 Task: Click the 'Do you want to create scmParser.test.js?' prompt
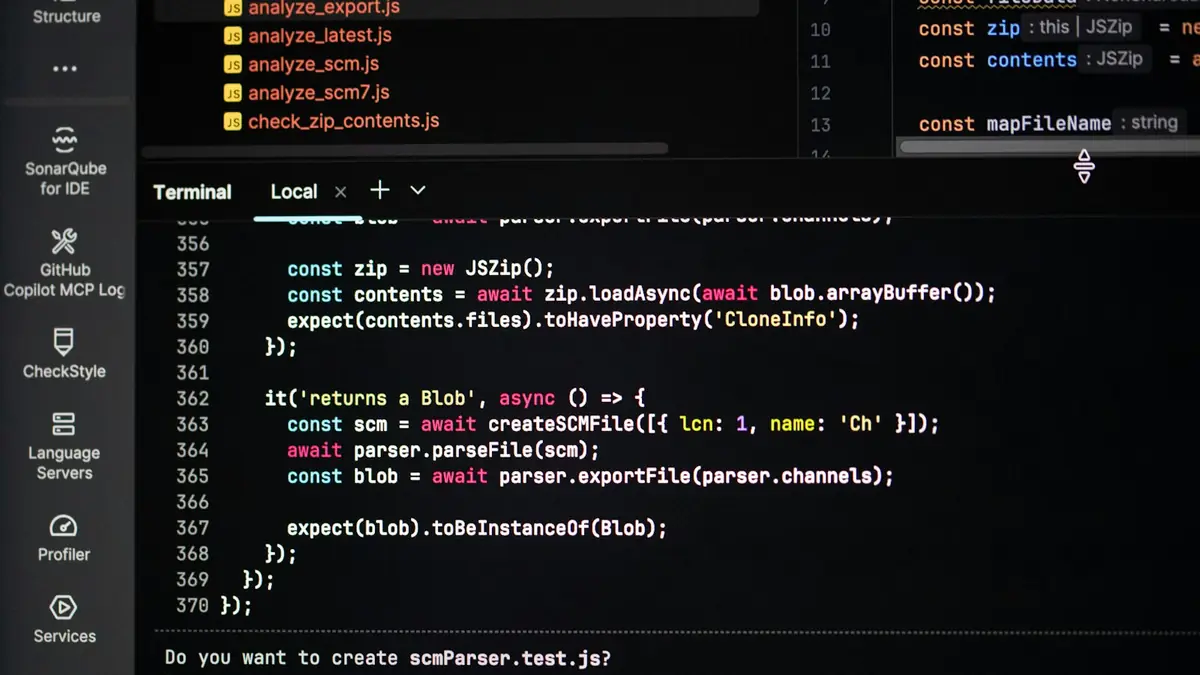(x=388, y=658)
